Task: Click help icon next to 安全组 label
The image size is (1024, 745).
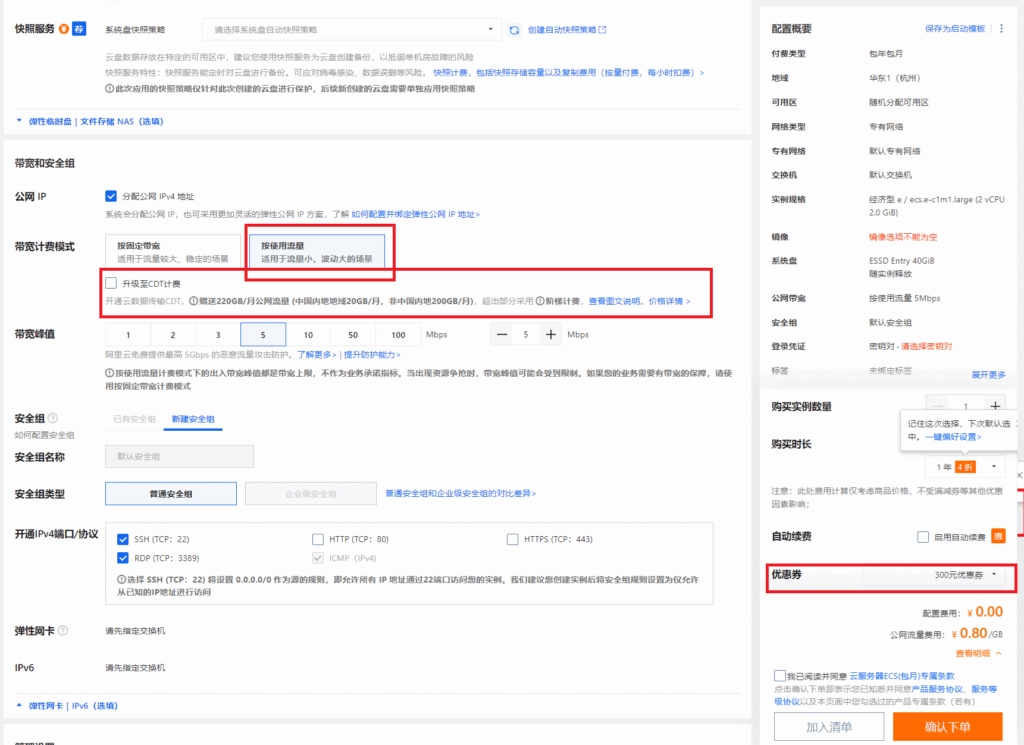Action: 53,418
